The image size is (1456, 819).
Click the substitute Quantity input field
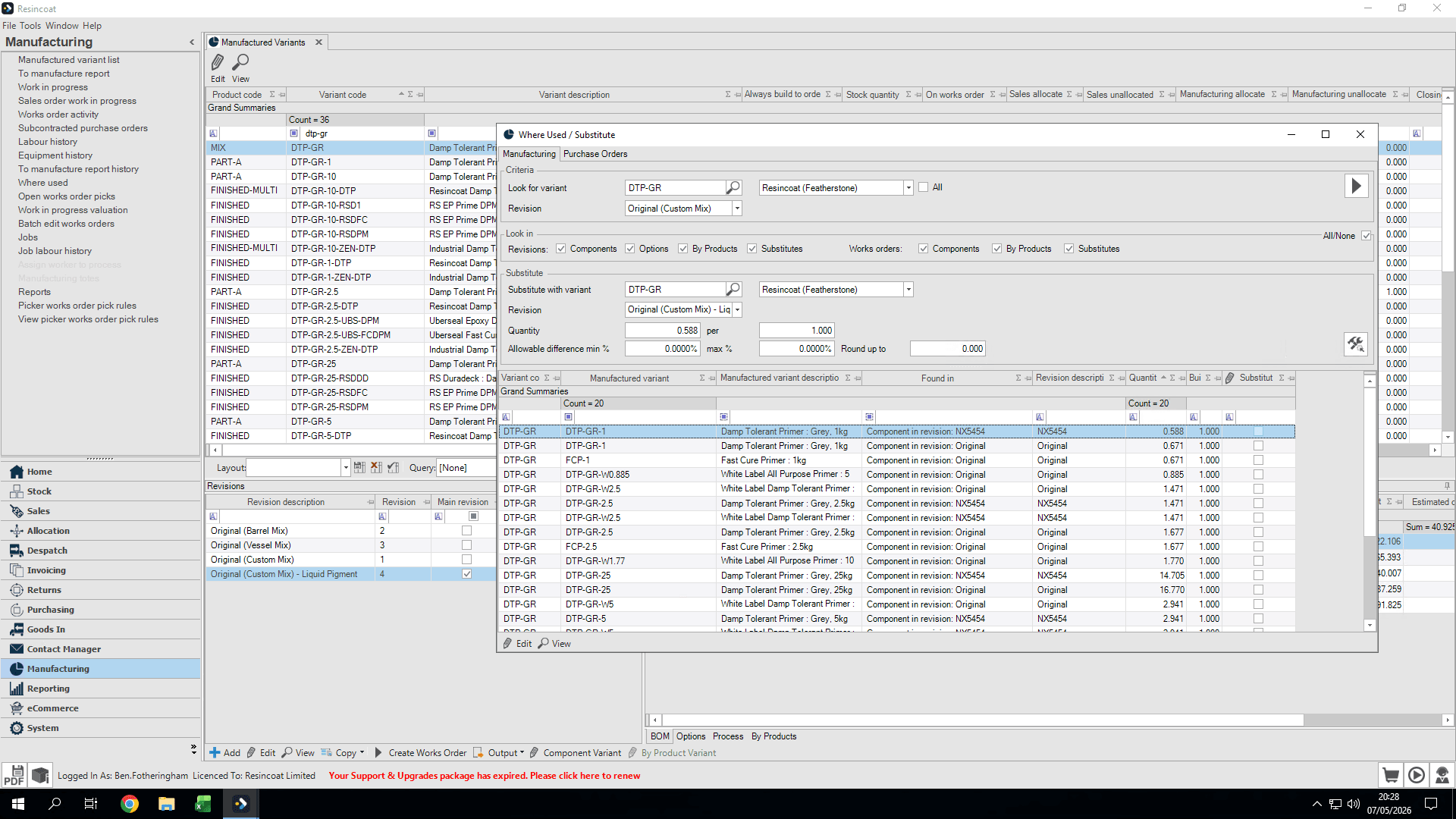coord(662,331)
